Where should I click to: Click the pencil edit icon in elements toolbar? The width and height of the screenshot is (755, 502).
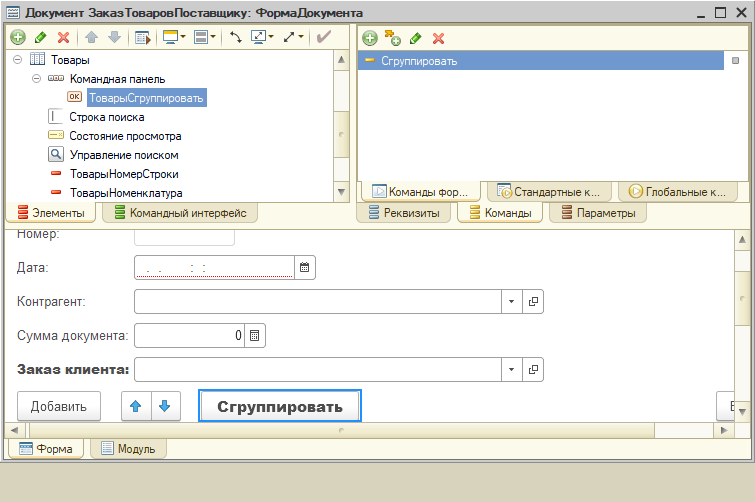(41, 37)
